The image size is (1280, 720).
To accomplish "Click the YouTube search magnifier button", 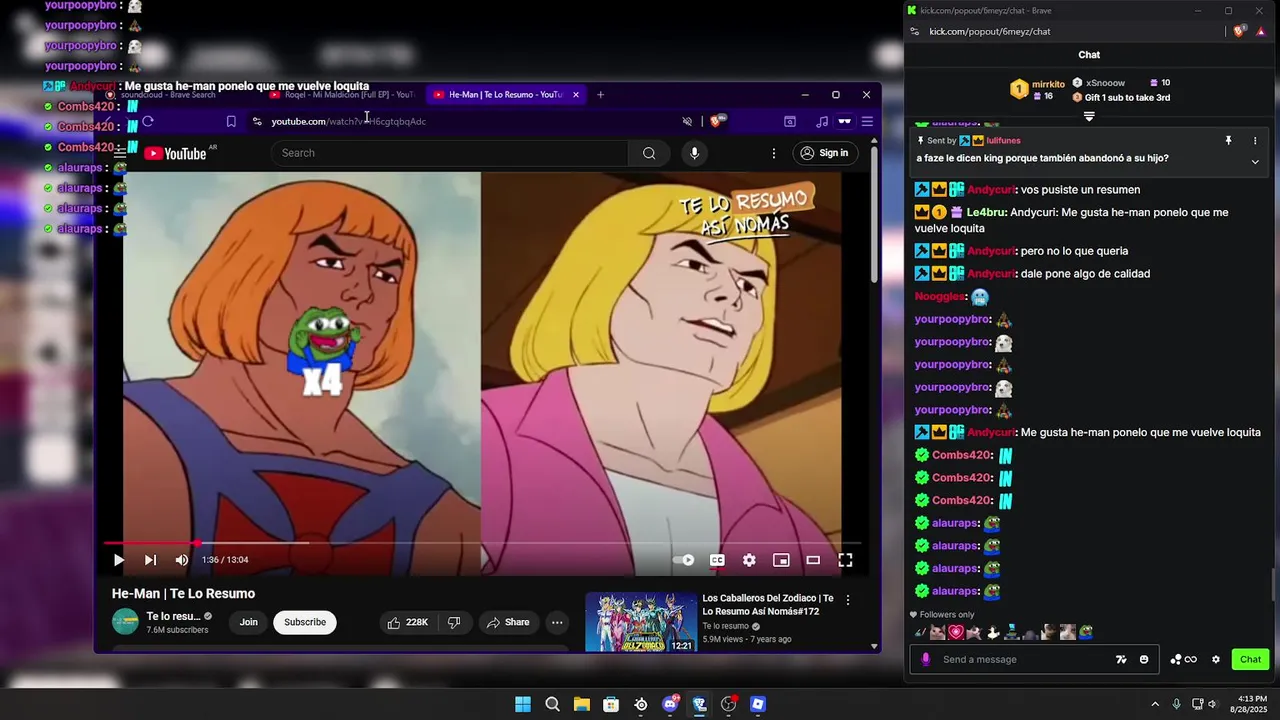I will [x=649, y=153].
